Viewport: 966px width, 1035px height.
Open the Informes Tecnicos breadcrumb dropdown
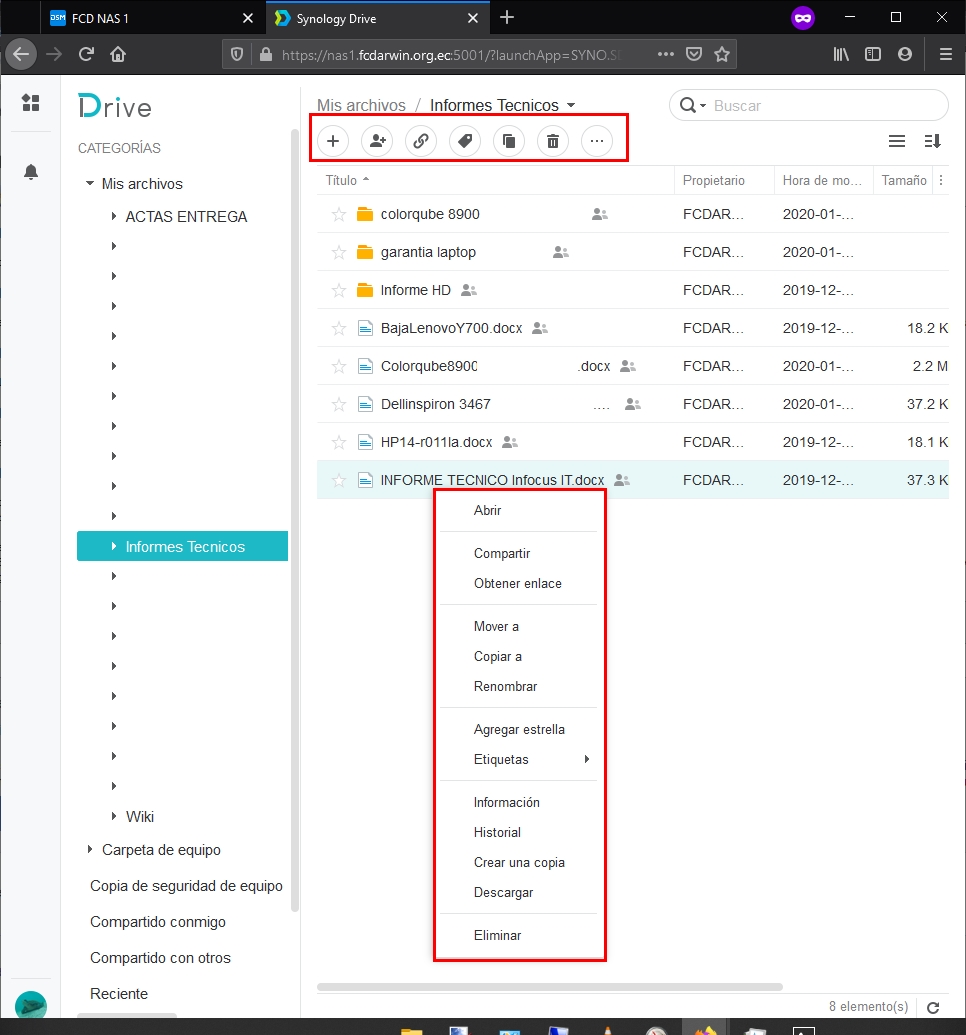pos(570,105)
